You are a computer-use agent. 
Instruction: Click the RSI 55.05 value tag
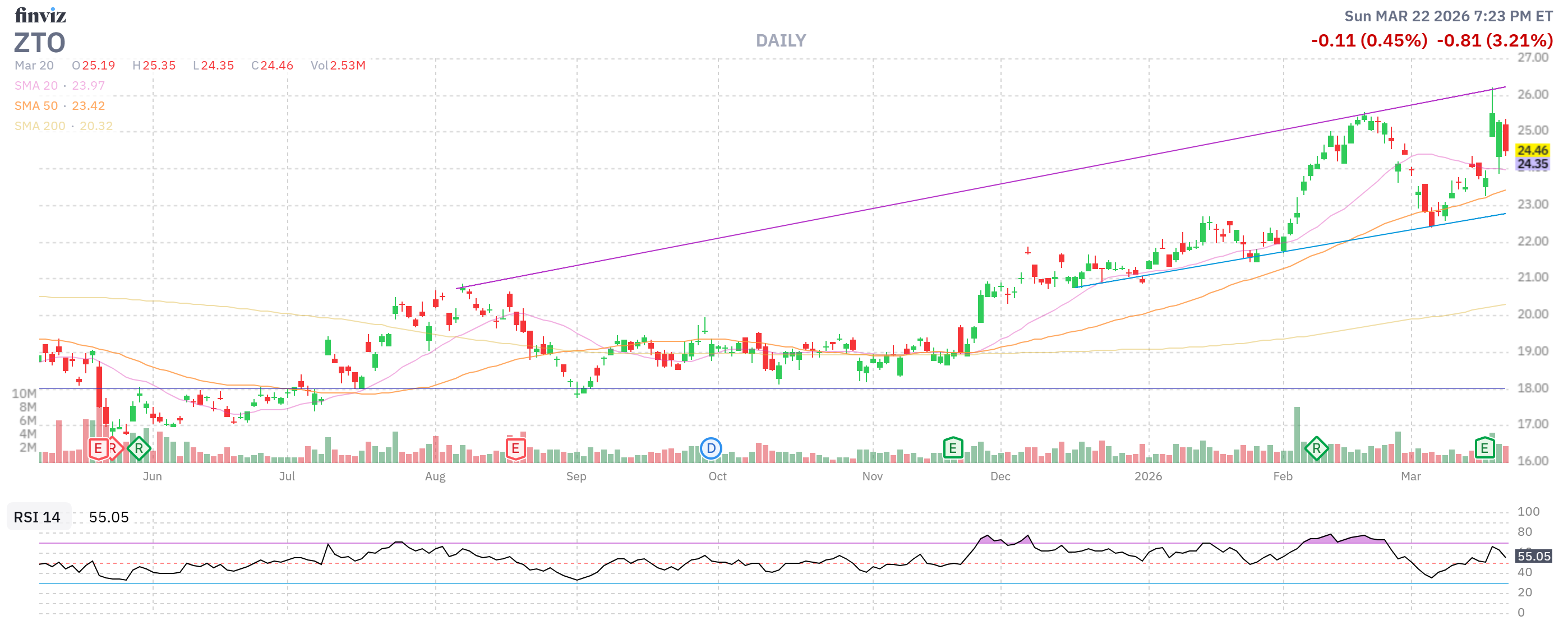(1533, 557)
